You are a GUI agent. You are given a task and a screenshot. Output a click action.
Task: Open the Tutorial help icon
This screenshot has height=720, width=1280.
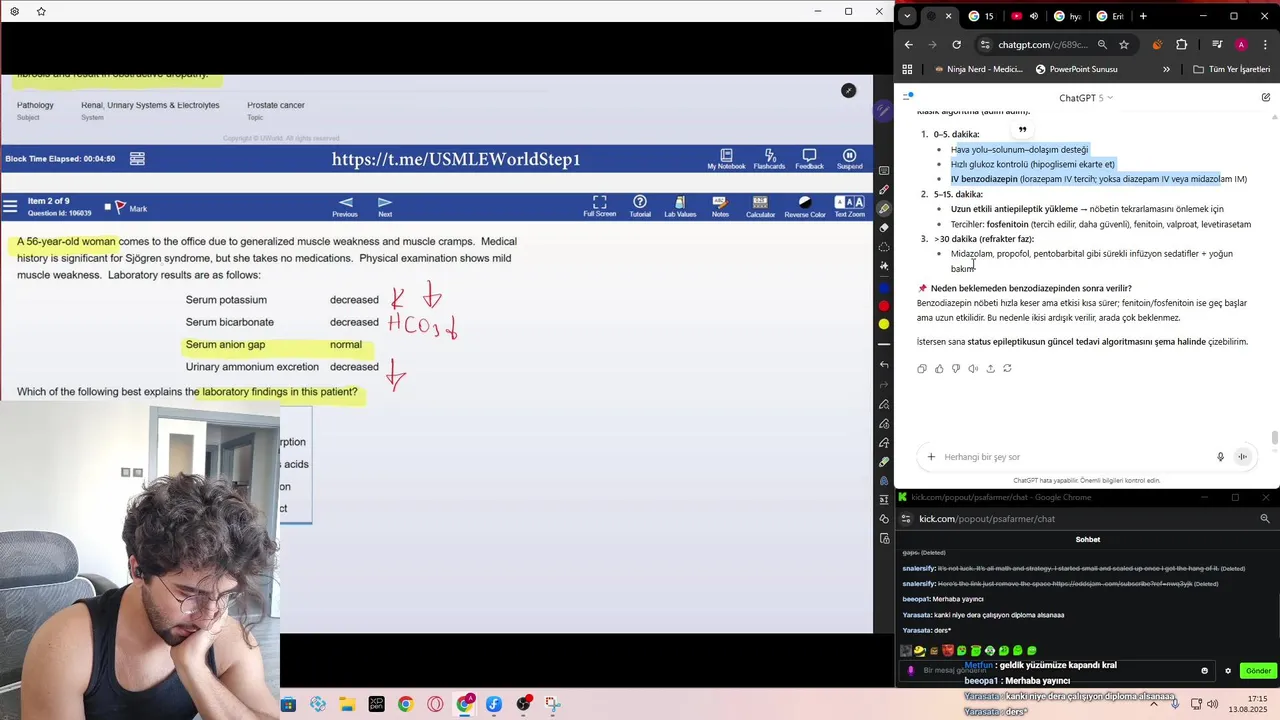coord(640,207)
